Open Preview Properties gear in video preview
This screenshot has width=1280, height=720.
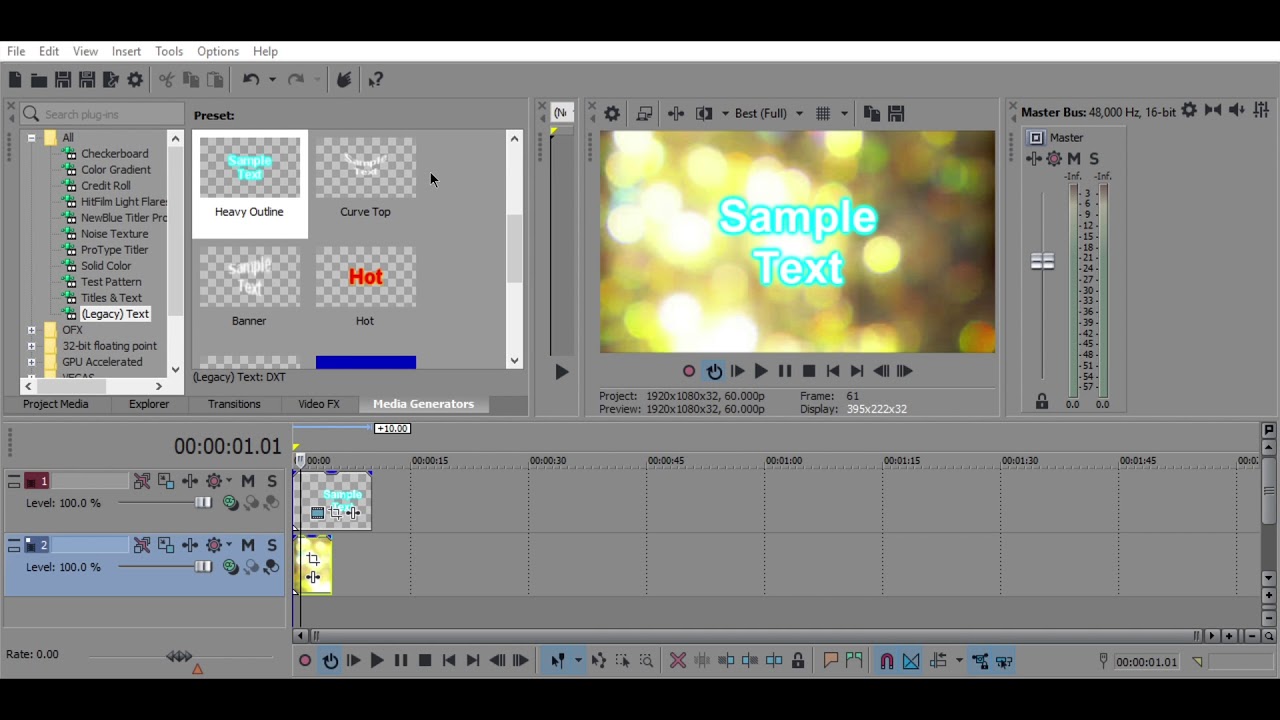point(612,114)
